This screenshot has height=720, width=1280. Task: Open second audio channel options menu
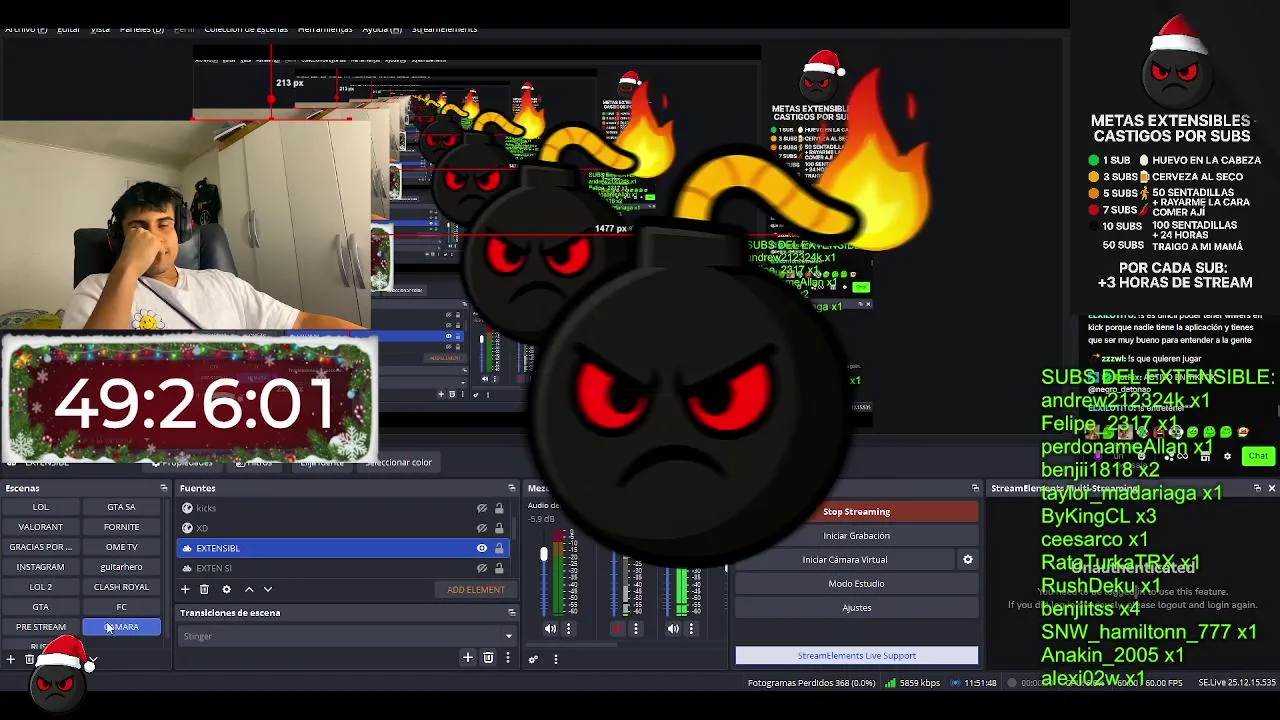635,629
